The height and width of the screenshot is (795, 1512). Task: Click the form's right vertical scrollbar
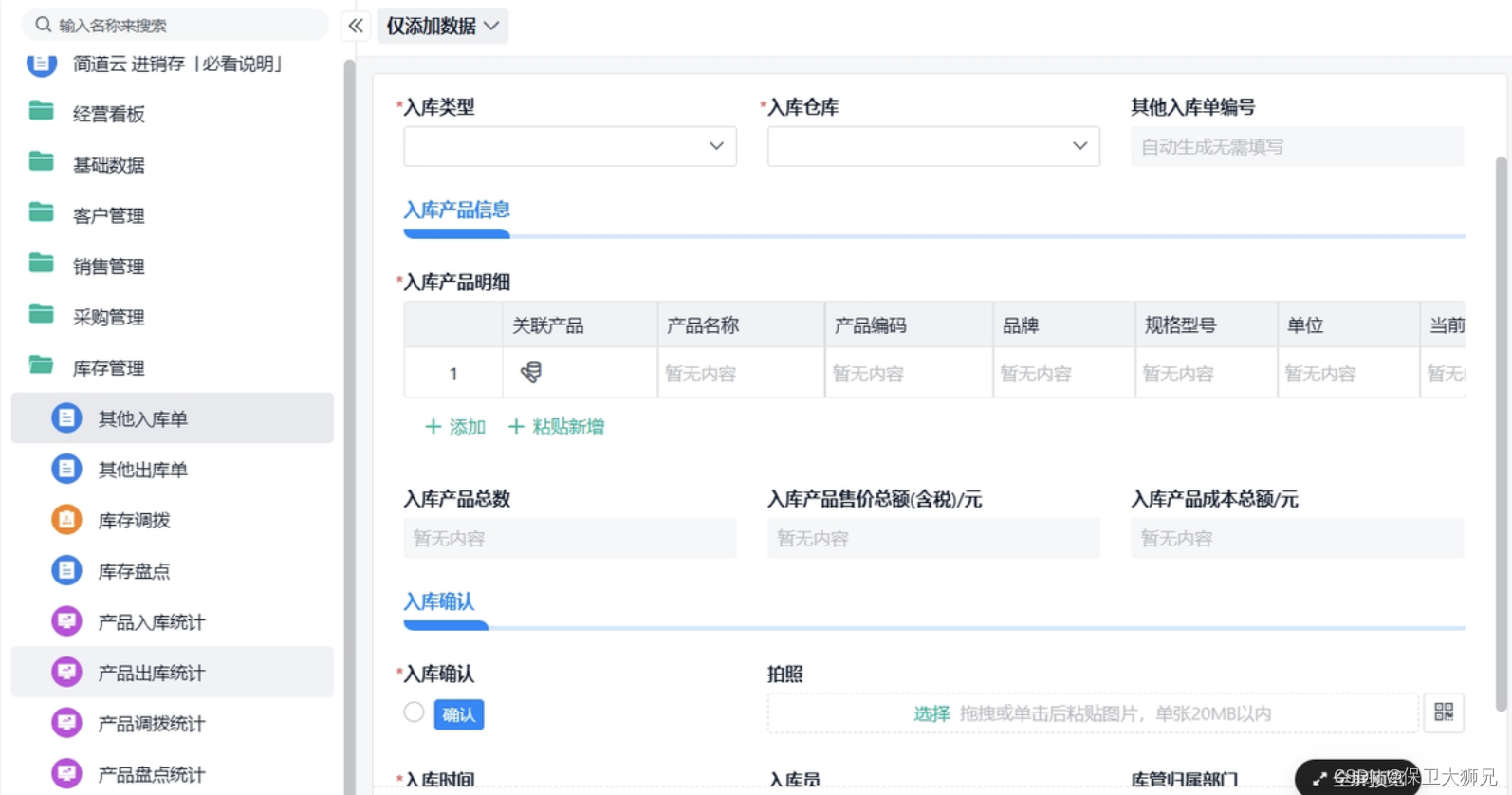[1501, 434]
